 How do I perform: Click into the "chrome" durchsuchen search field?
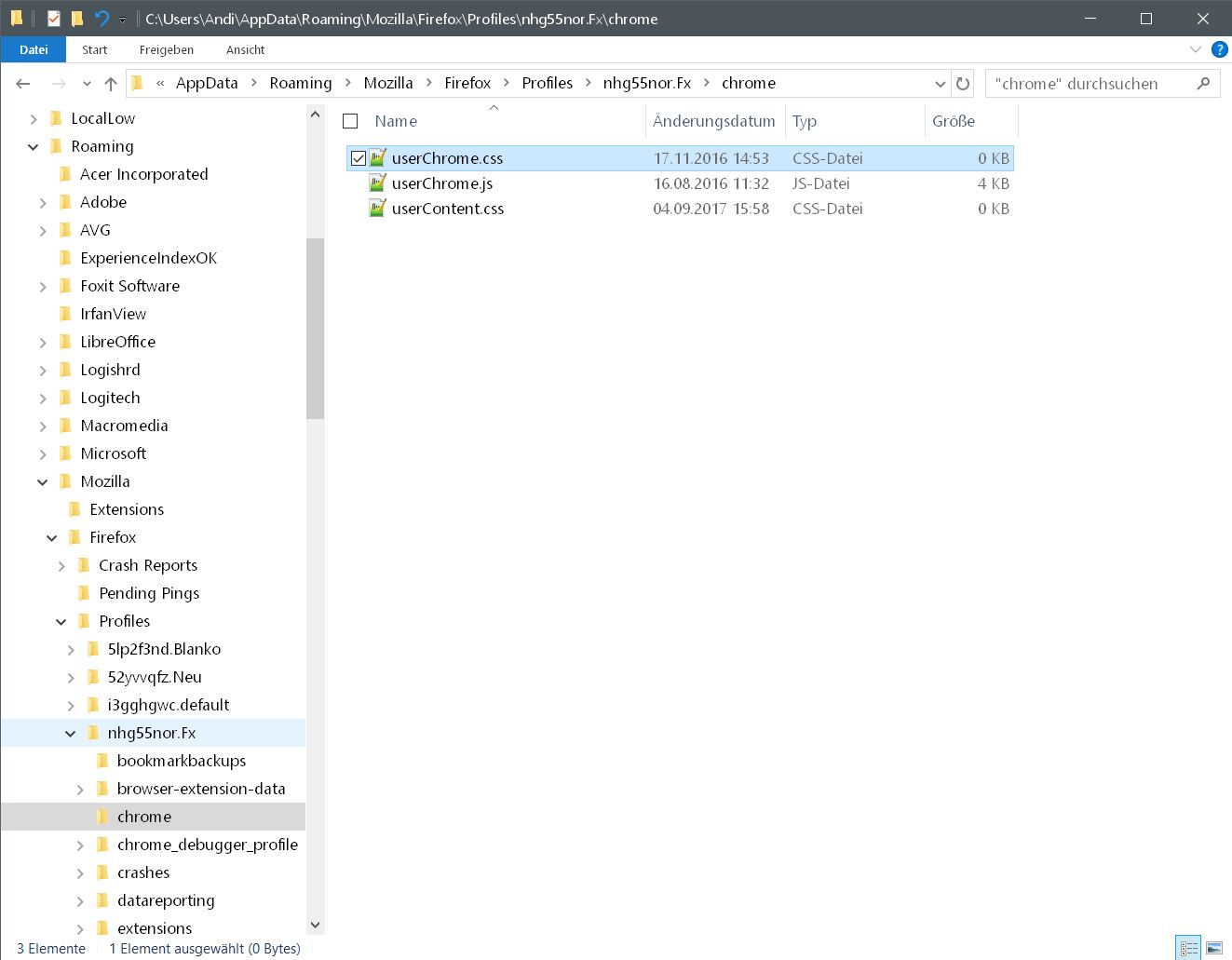pyautogui.click(x=1090, y=84)
